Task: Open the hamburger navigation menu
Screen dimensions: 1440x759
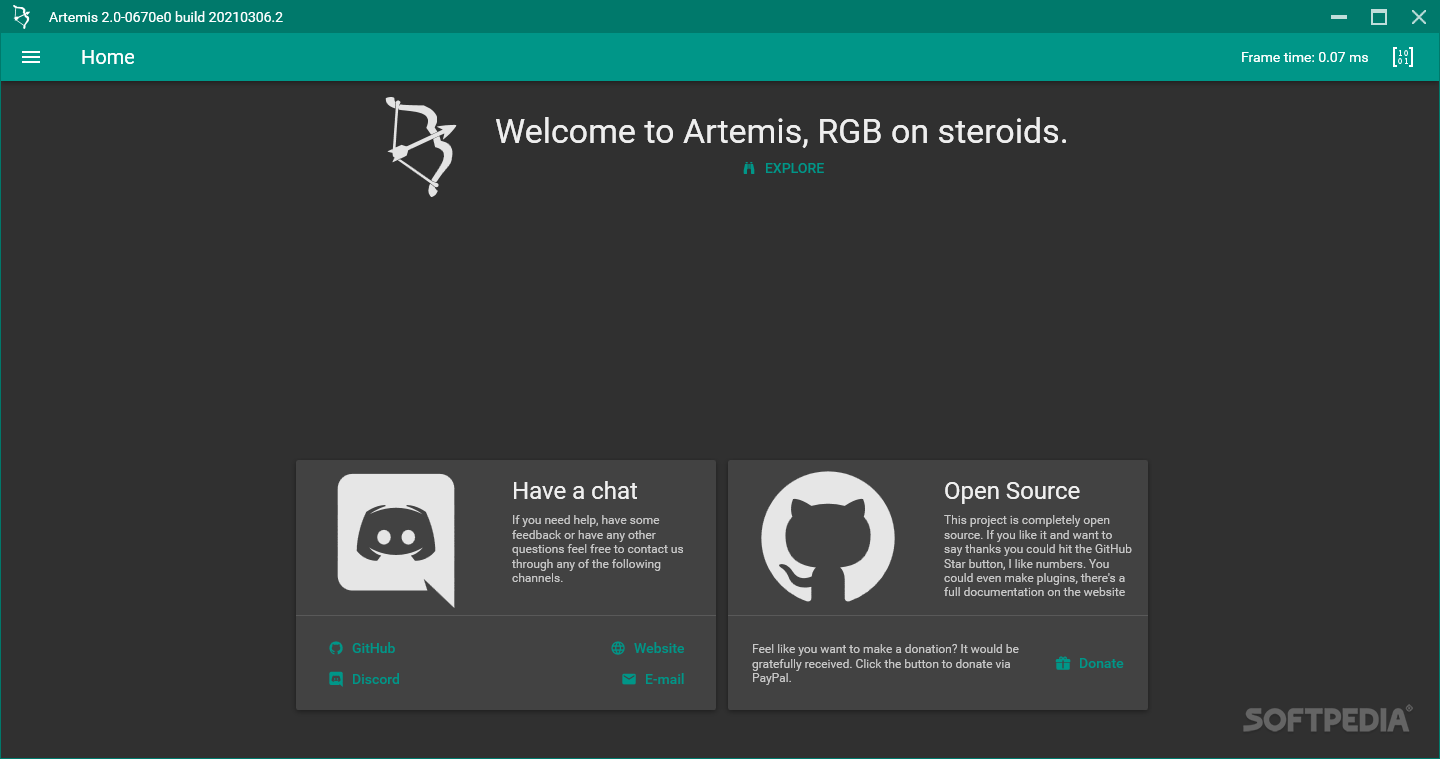Action: (31, 57)
